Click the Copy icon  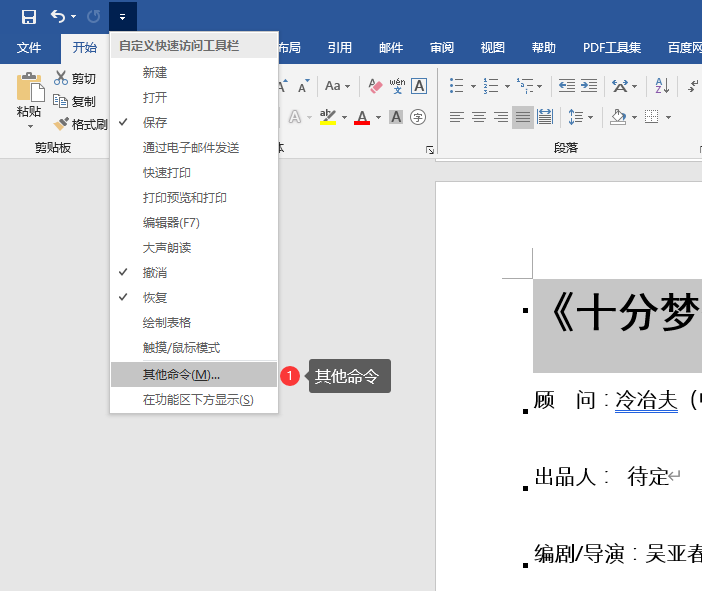60,101
